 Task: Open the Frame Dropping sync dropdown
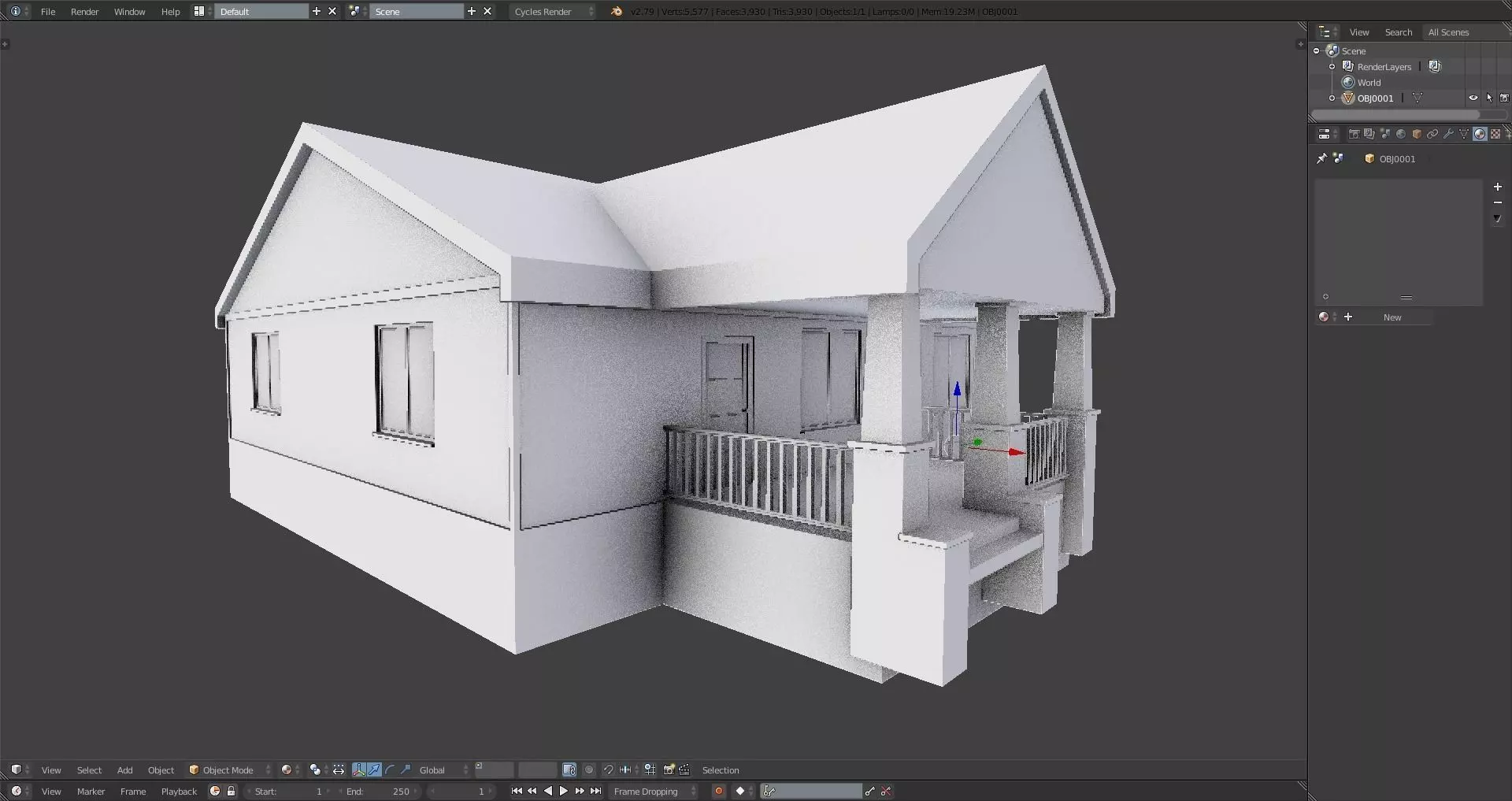pyautogui.click(x=654, y=791)
